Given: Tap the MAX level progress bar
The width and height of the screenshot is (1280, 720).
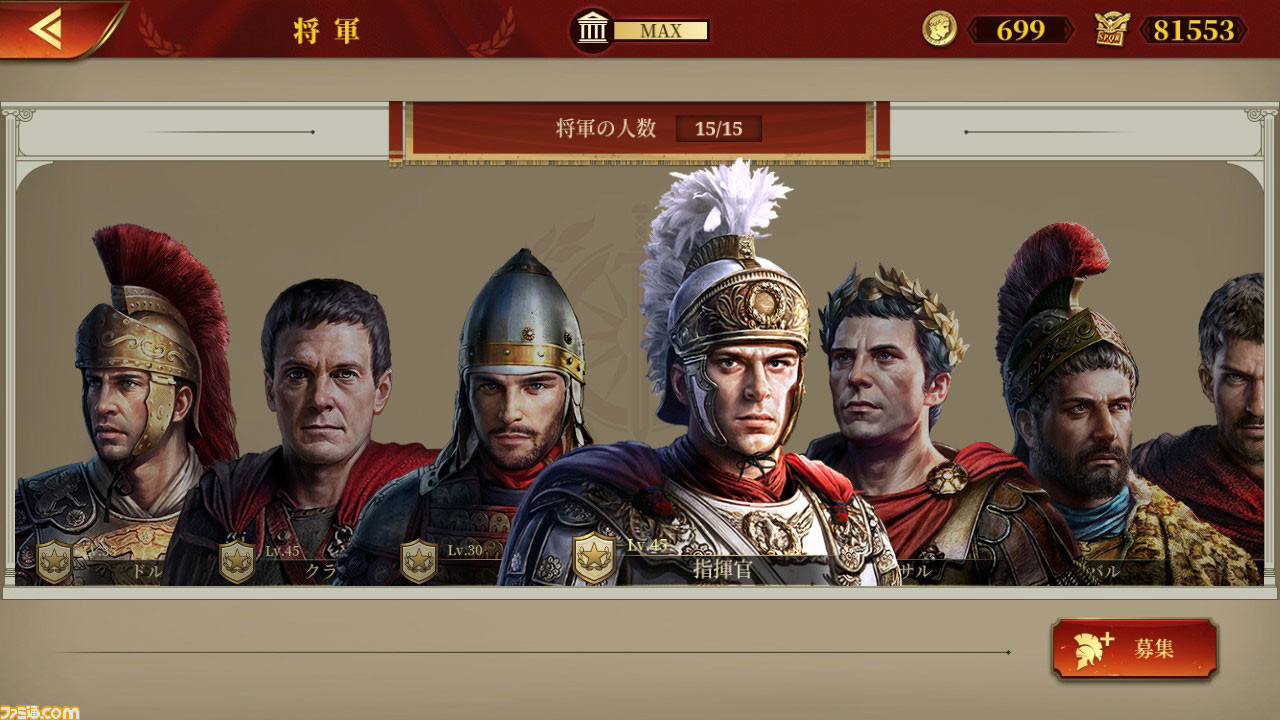Looking at the screenshot, I should coord(660,31).
